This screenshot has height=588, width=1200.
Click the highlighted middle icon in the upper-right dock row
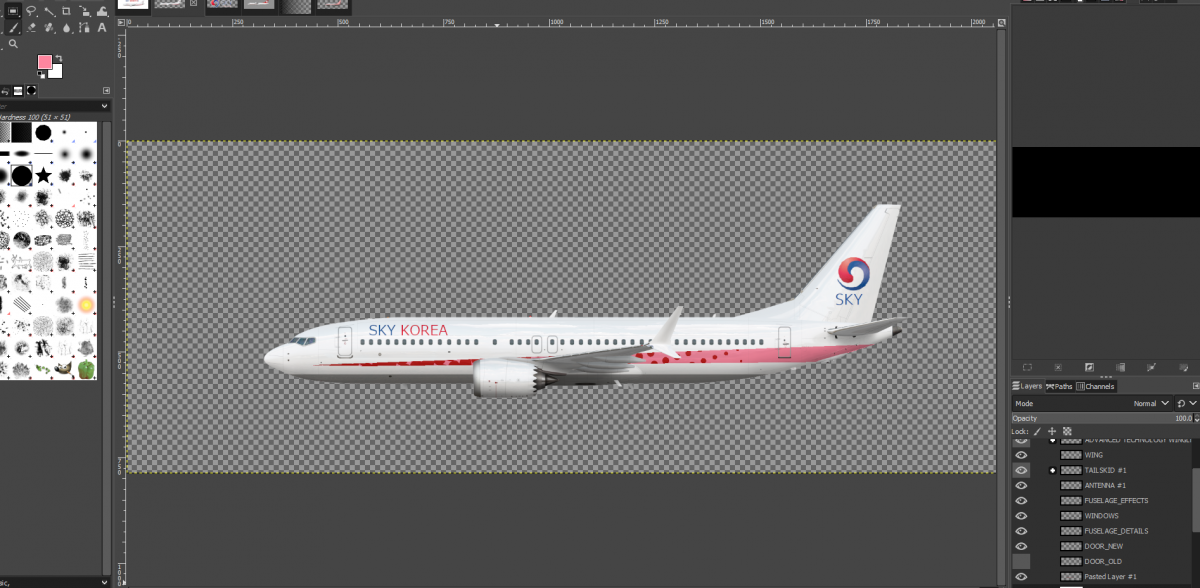pyautogui.click(x=1089, y=367)
